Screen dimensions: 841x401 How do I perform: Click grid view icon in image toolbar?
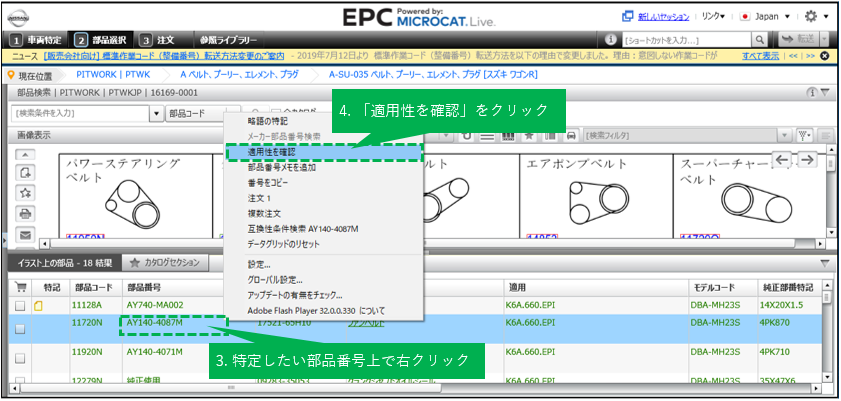[x=507, y=136]
